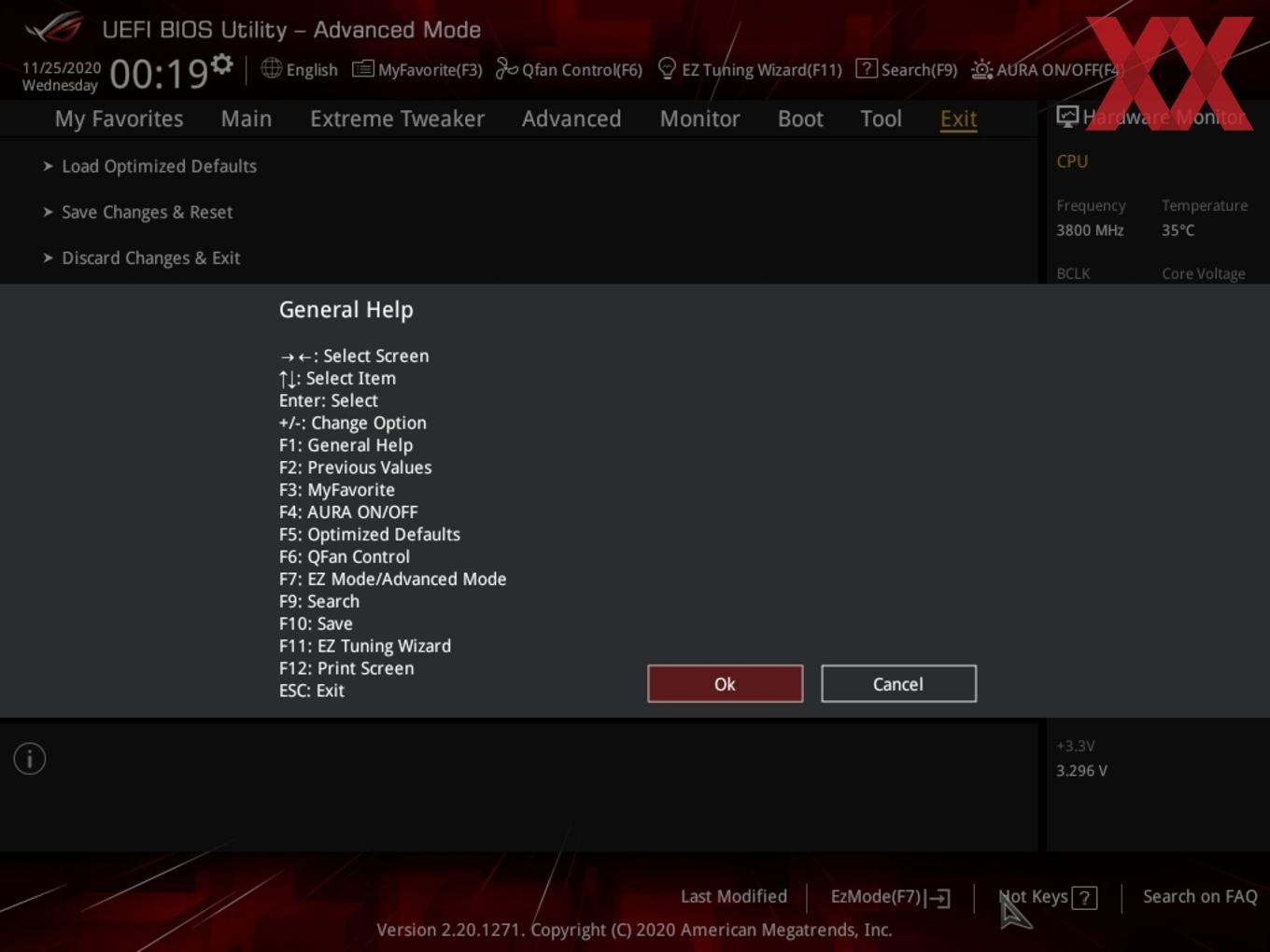
Task: Click the Discard Changes & Exit entry
Action: pyautogui.click(x=150, y=258)
